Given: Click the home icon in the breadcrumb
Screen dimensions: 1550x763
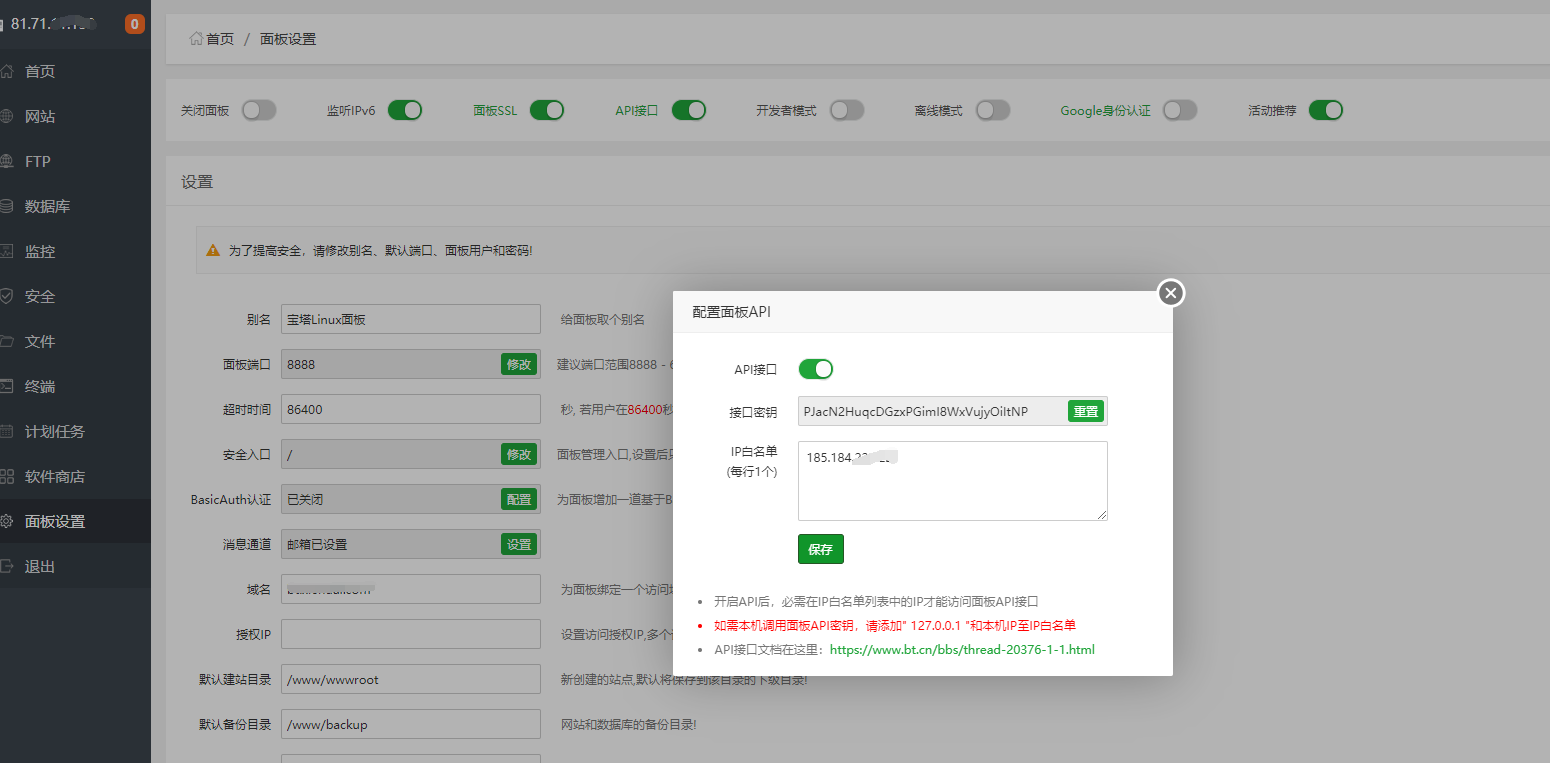Looking at the screenshot, I should tap(196, 39).
